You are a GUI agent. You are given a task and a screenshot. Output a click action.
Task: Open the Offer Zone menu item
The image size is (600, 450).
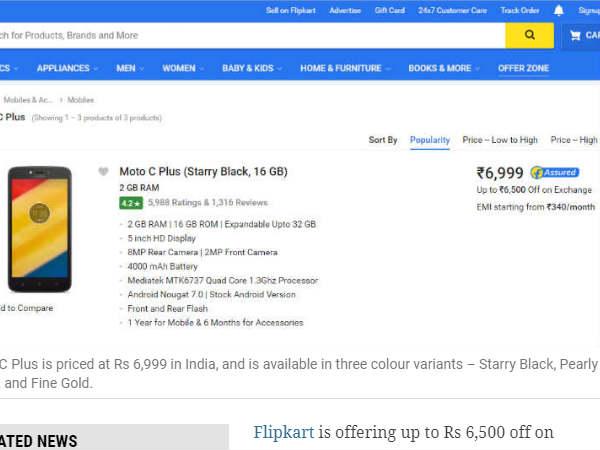(x=523, y=68)
